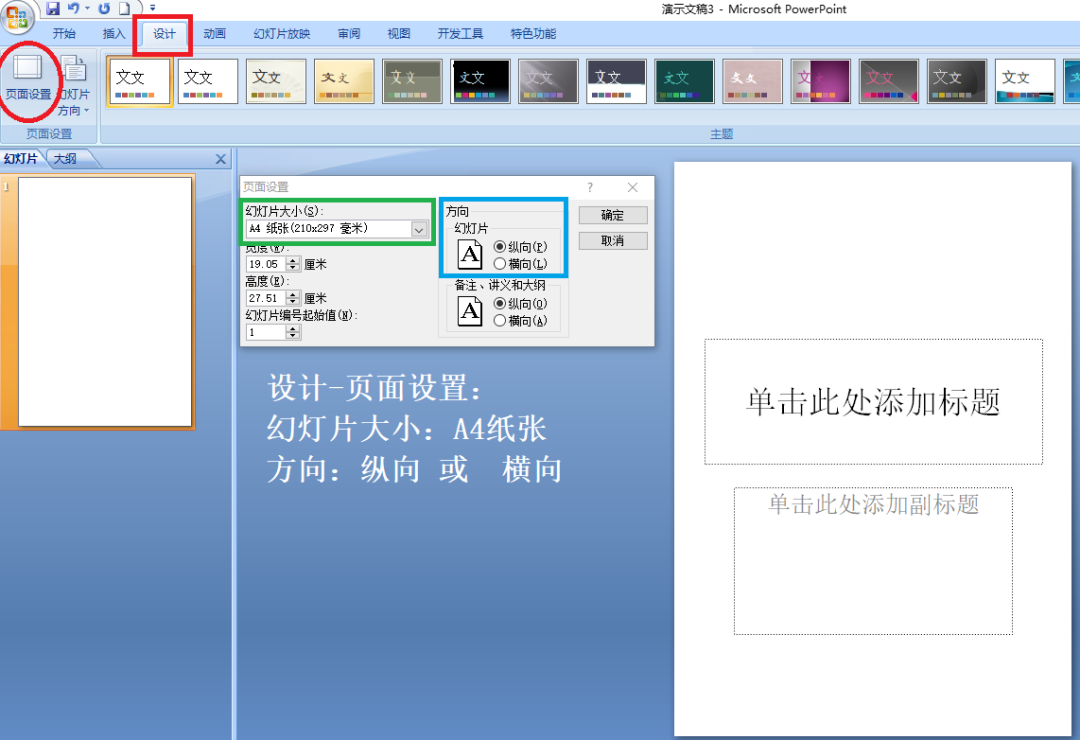Increase 宽度 width with up spinner arrow
This screenshot has height=740, width=1080.
coord(293,260)
